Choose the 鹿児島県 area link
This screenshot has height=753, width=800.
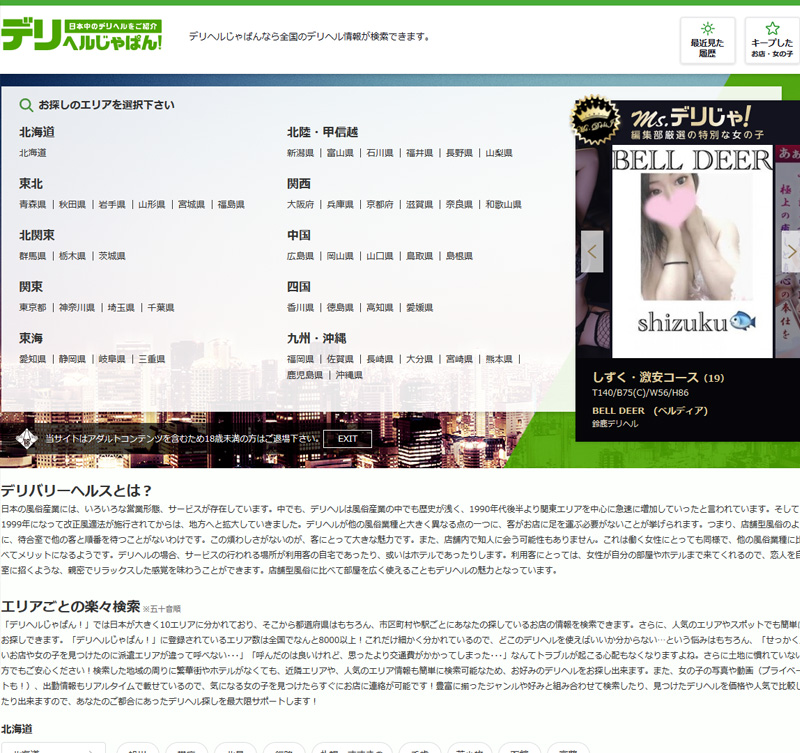(x=305, y=375)
